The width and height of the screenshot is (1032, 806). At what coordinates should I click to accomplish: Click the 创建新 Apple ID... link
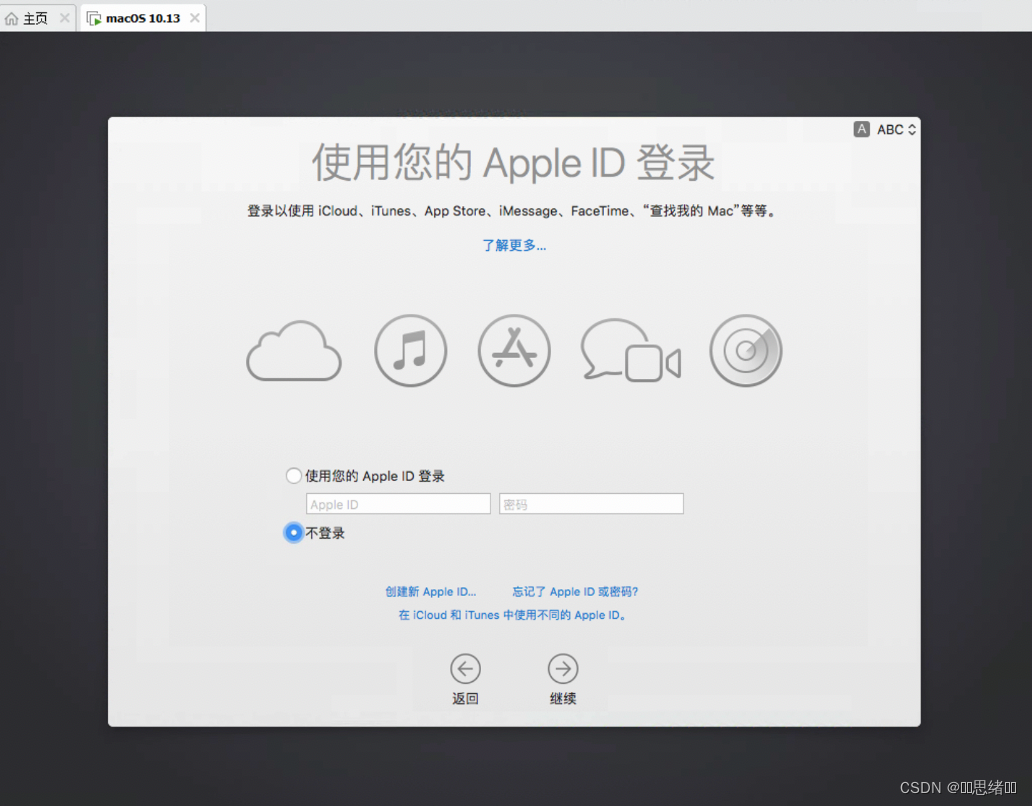point(430,592)
